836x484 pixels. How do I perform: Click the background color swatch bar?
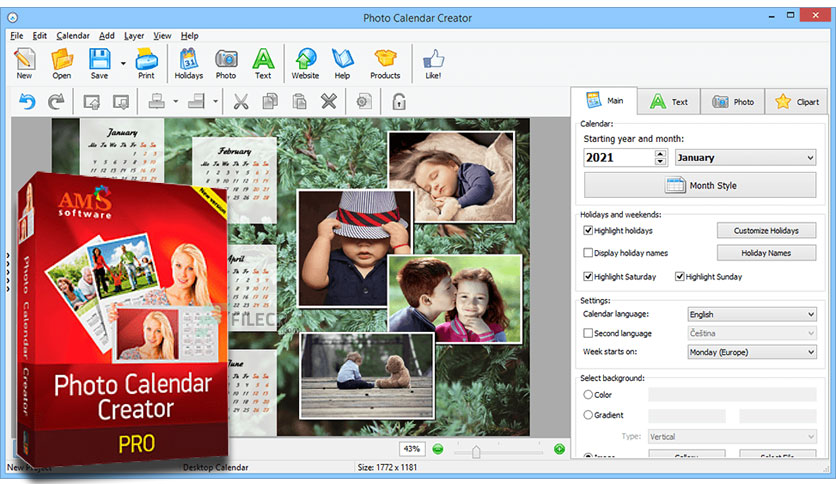(x=732, y=394)
